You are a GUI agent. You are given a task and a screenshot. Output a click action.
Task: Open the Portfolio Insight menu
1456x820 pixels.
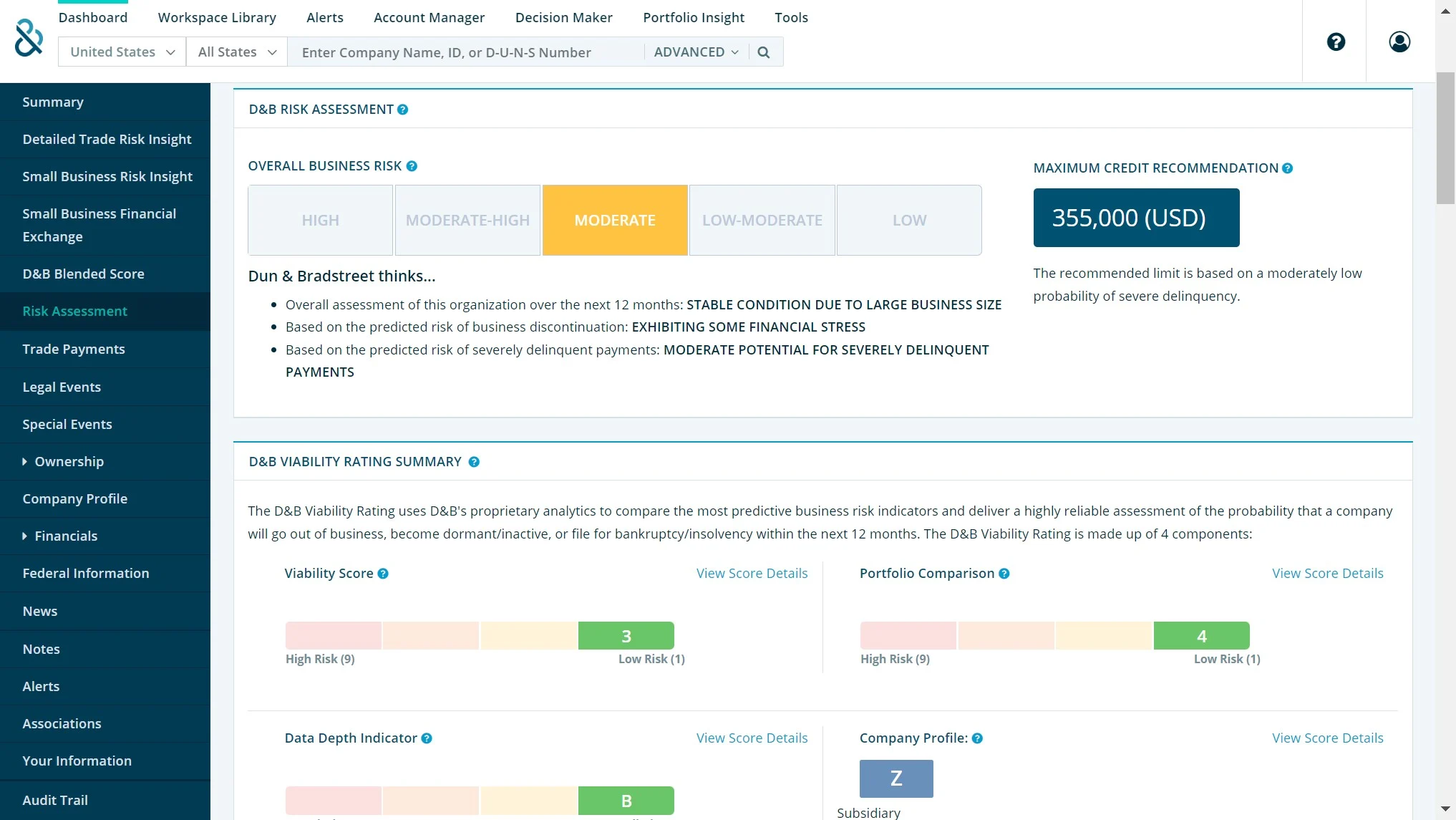[x=693, y=17]
